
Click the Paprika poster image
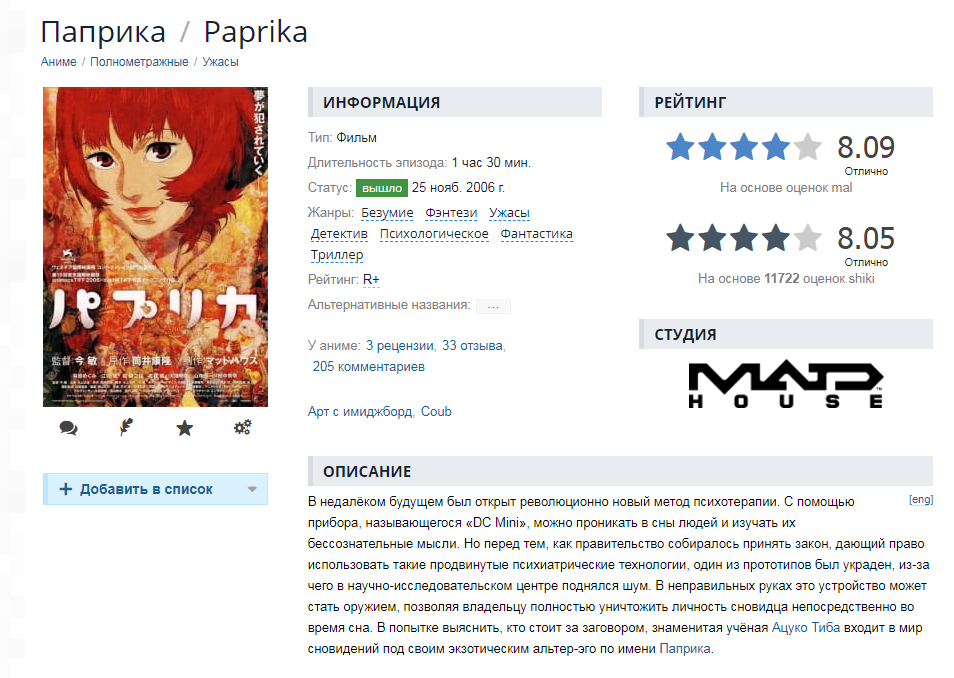pyautogui.click(x=155, y=246)
